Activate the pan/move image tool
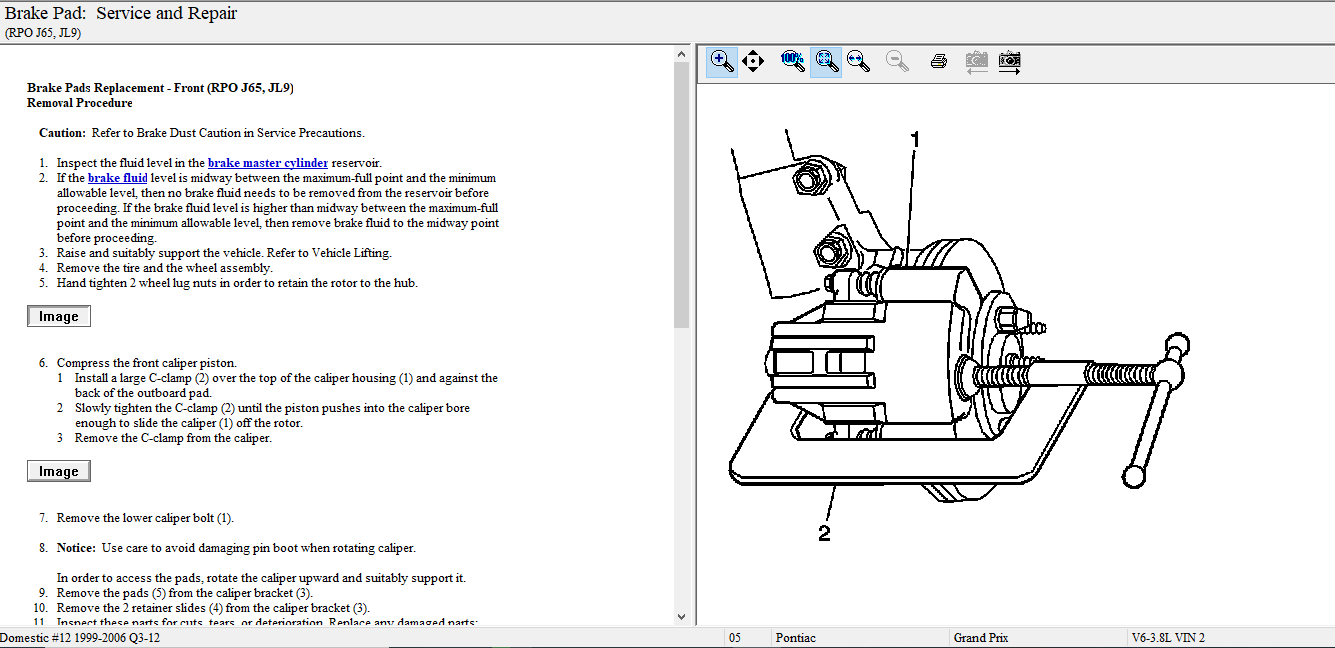Viewport: 1335px width, 648px height. 754,61
